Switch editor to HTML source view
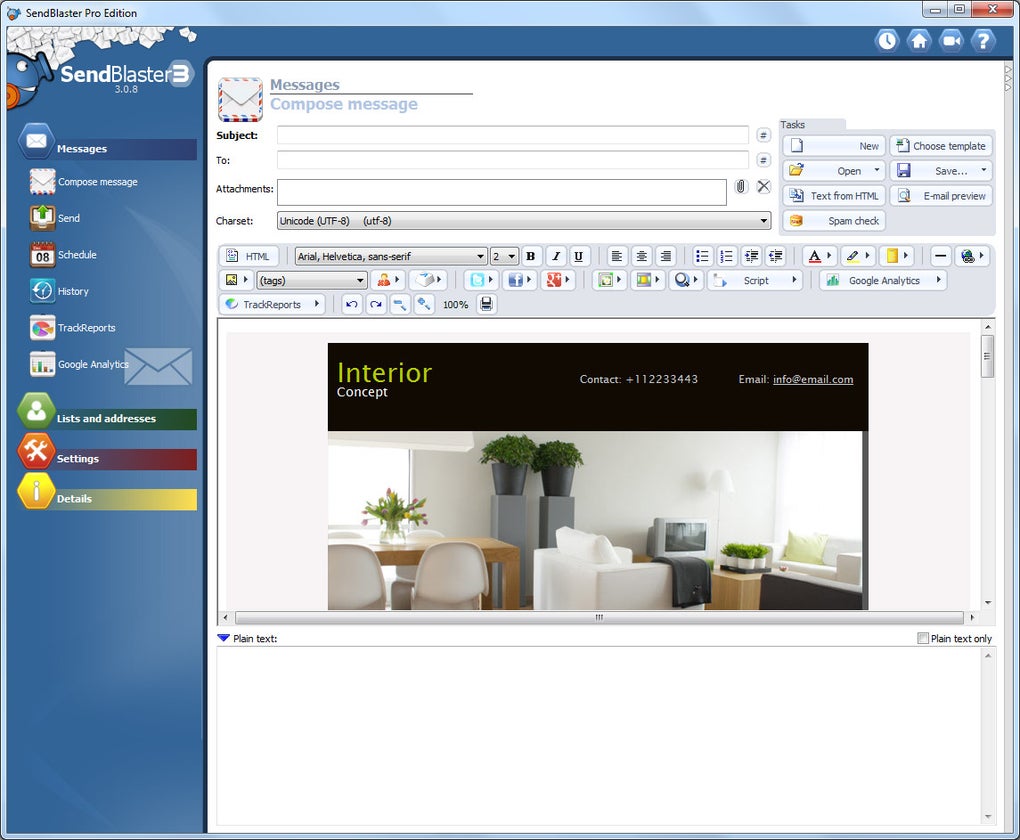 click(x=248, y=256)
